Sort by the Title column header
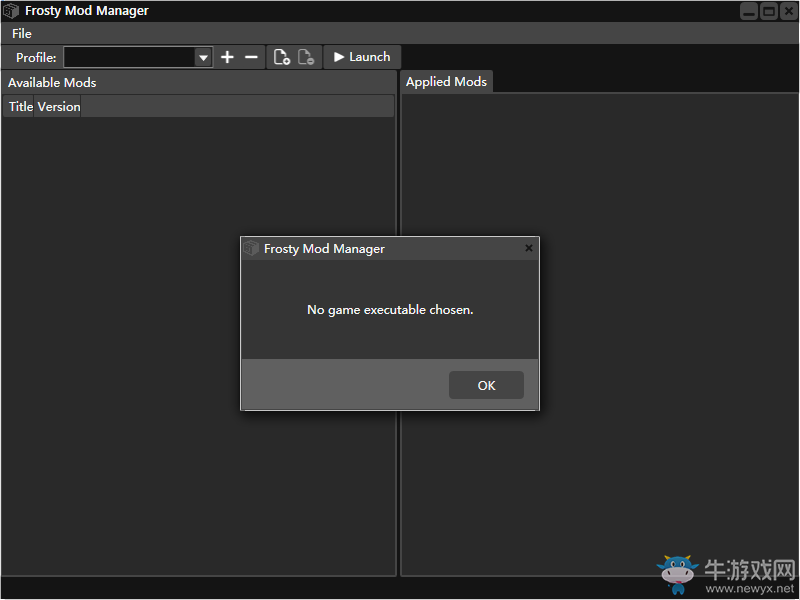Viewport: 800px width, 600px height. pos(19,107)
